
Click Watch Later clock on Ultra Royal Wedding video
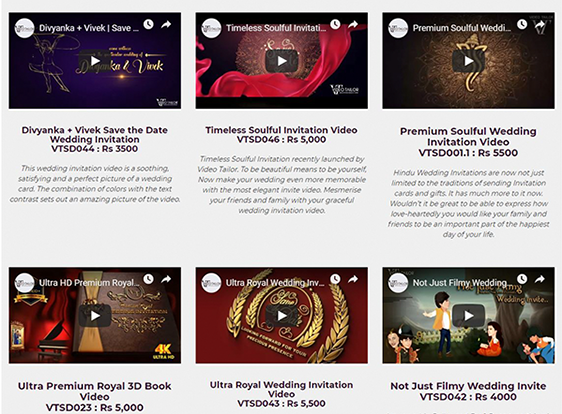(x=335, y=279)
